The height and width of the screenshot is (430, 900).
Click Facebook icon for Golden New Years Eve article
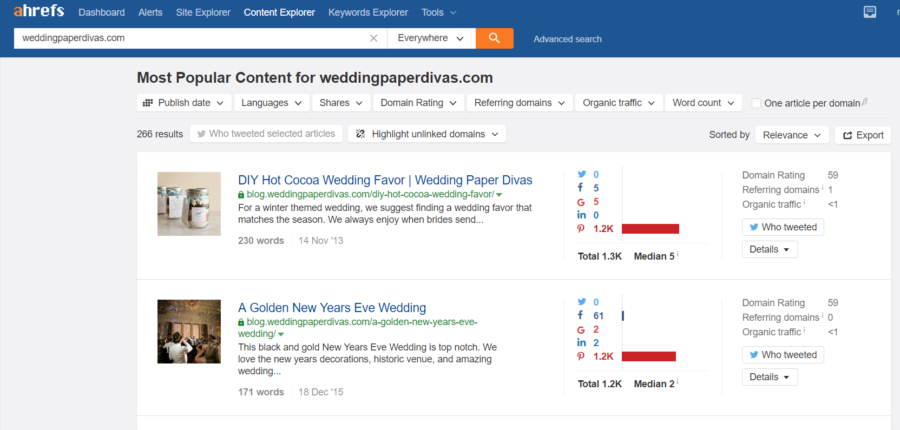click(x=581, y=315)
